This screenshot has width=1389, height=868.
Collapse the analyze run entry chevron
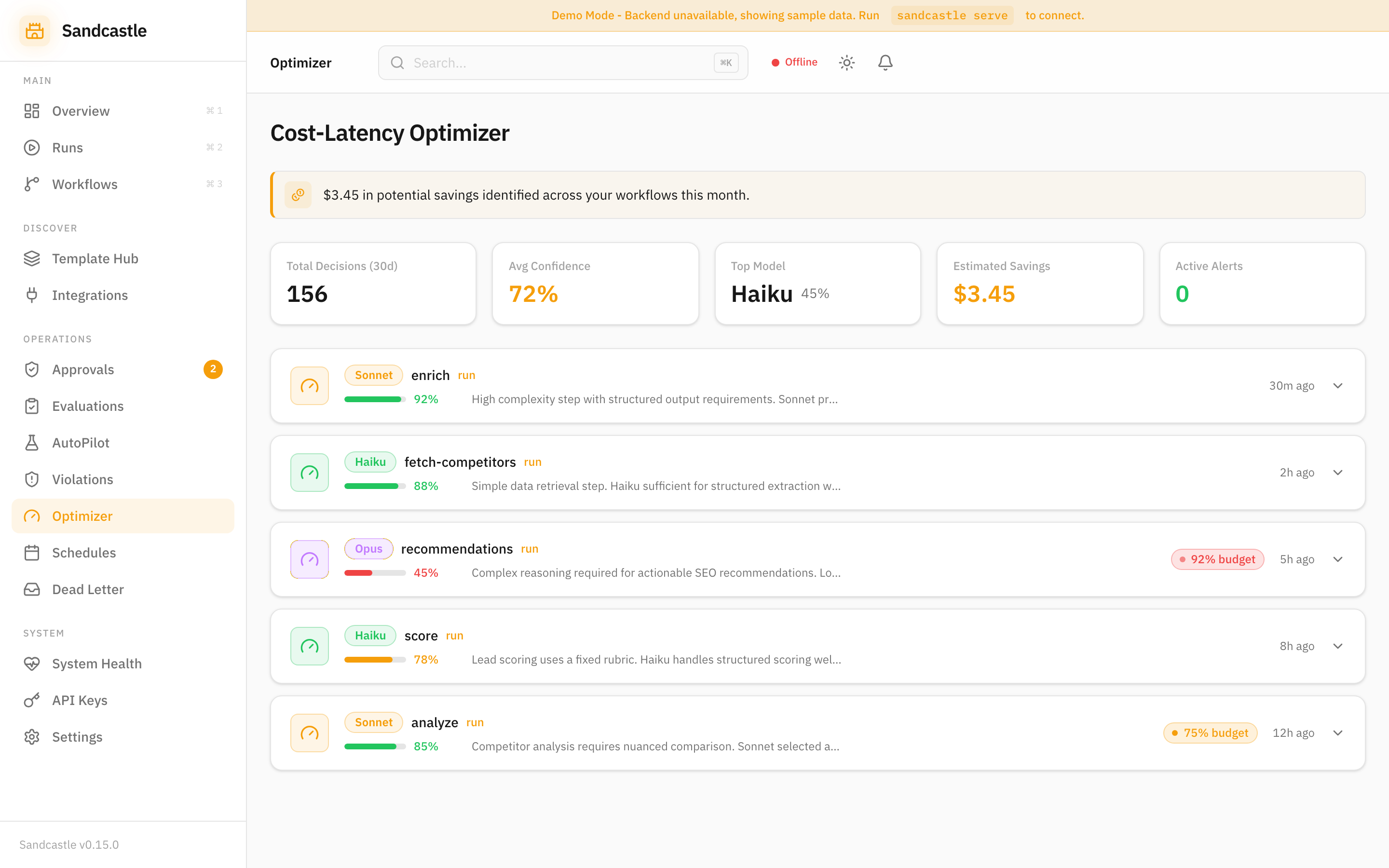pos(1338,732)
